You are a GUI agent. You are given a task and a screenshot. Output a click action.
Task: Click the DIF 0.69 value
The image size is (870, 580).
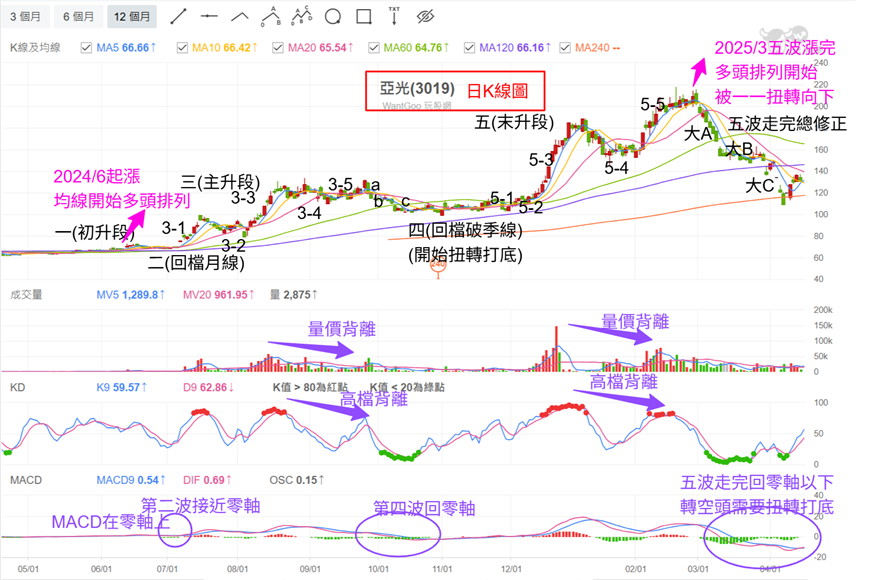pyautogui.click(x=208, y=480)
